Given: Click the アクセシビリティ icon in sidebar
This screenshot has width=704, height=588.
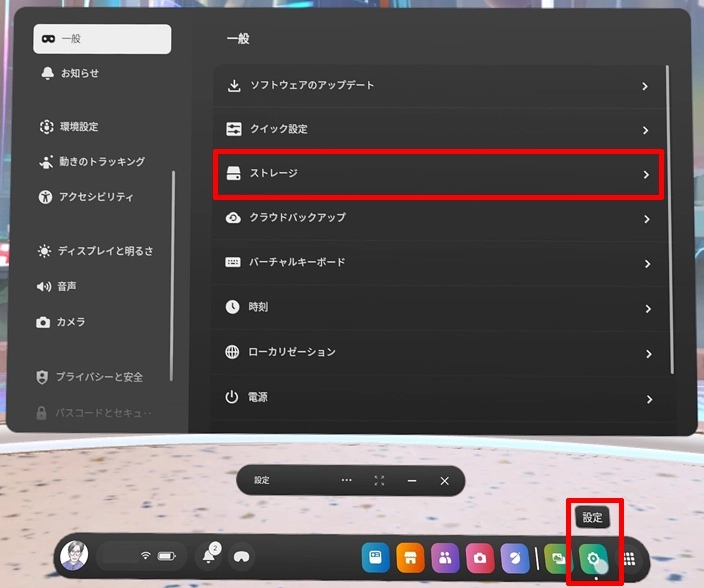Looking at the screenshot, I should pos(45,197).
